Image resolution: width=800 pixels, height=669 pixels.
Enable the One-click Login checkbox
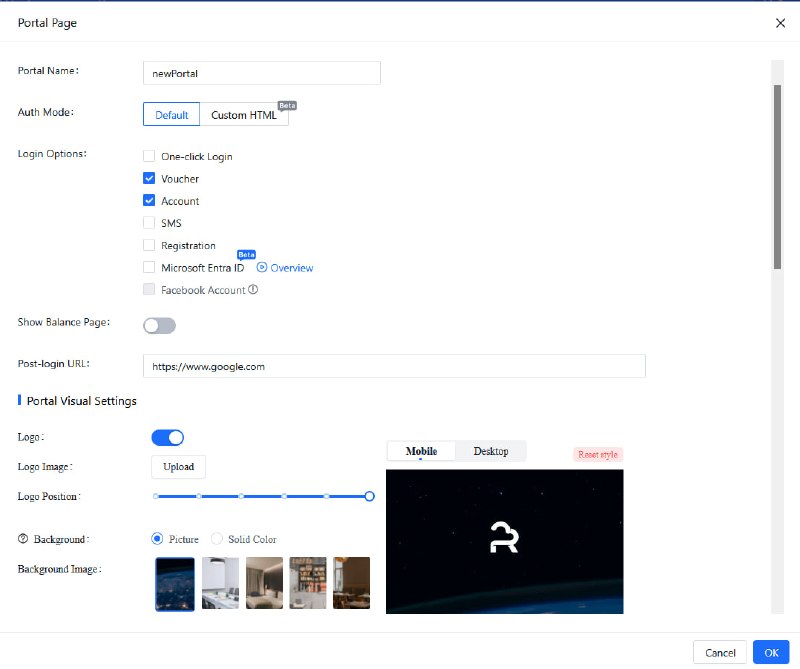(x=149, y=156)
